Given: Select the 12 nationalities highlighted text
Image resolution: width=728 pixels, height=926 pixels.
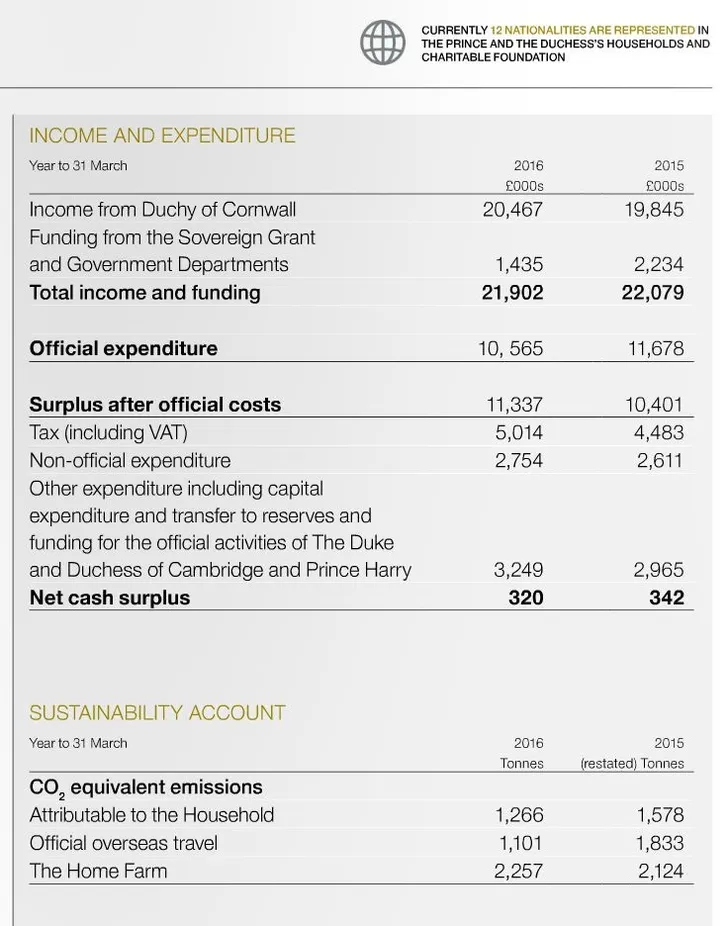Looking at the screenshot, I should click(593, 30).
